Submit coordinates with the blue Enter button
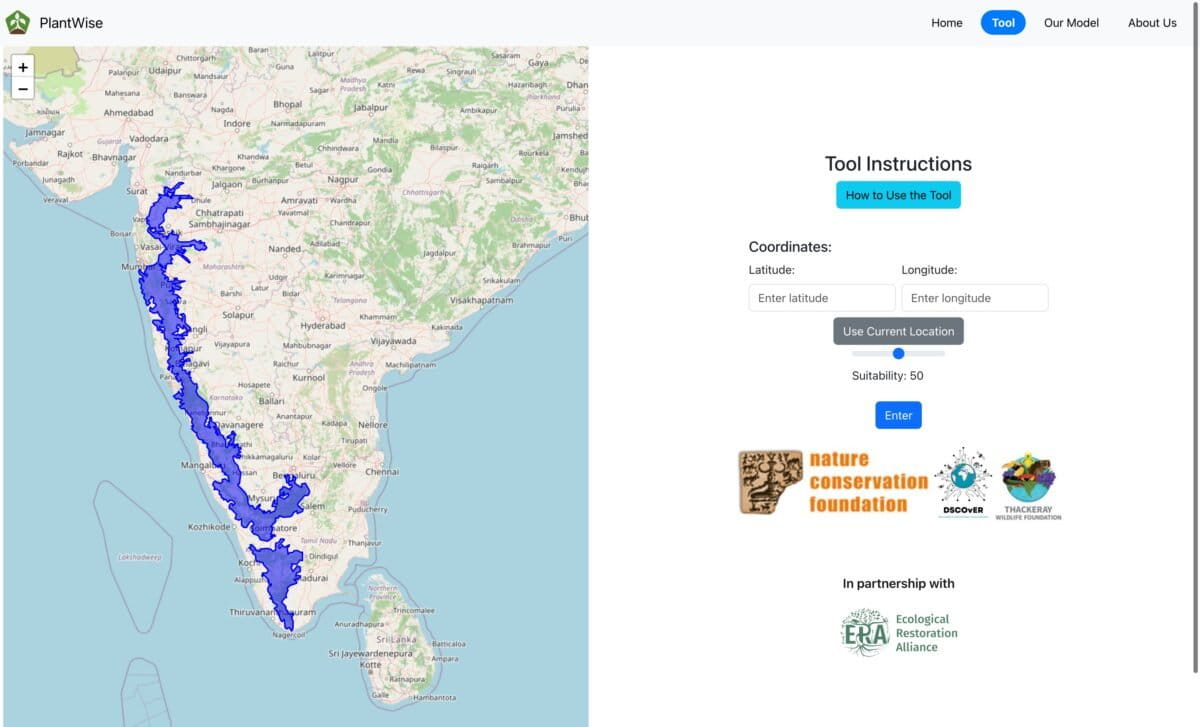Image resolution: width=1200 pixels, height=727 pixels. point(898,415)
